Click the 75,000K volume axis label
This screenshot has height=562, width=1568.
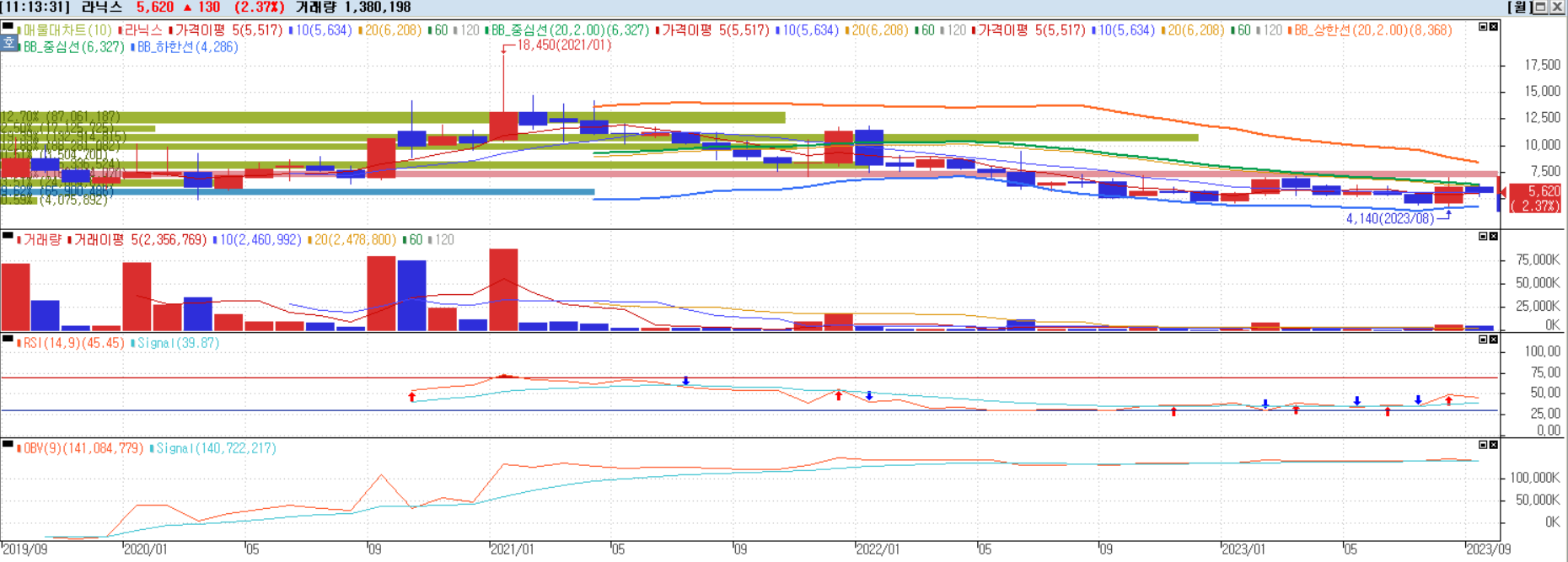point(1538,260)
